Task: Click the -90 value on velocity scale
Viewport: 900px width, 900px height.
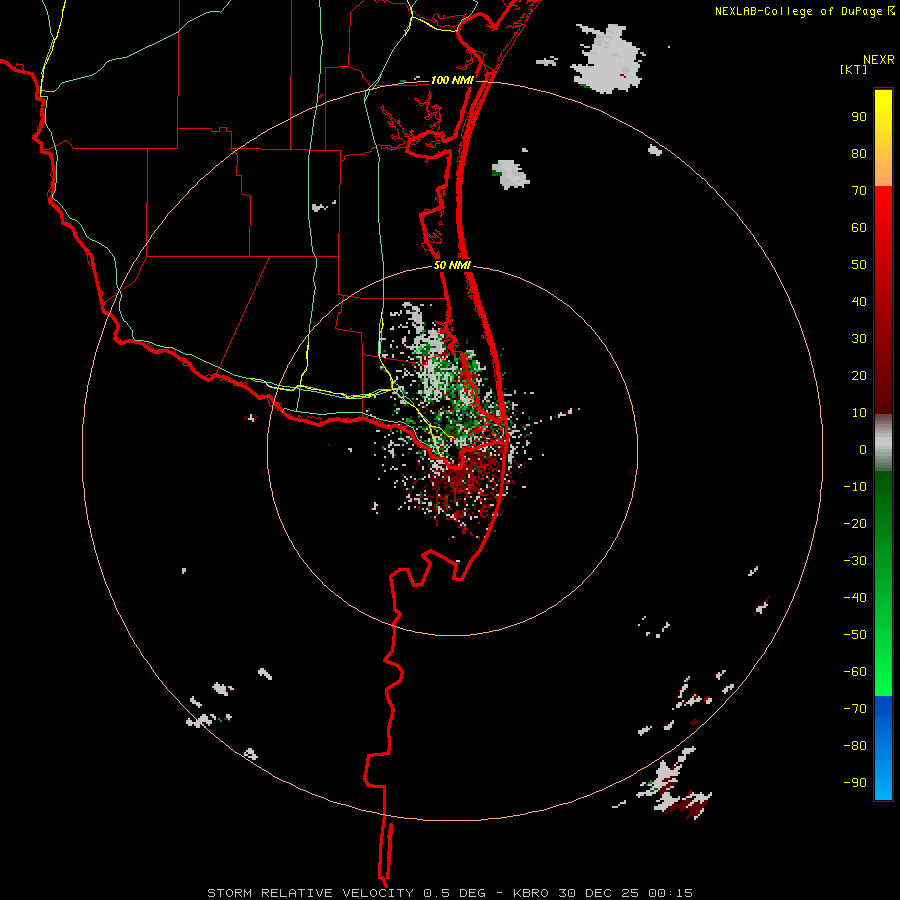Action: pyautogui.click(x=855, y=783)
